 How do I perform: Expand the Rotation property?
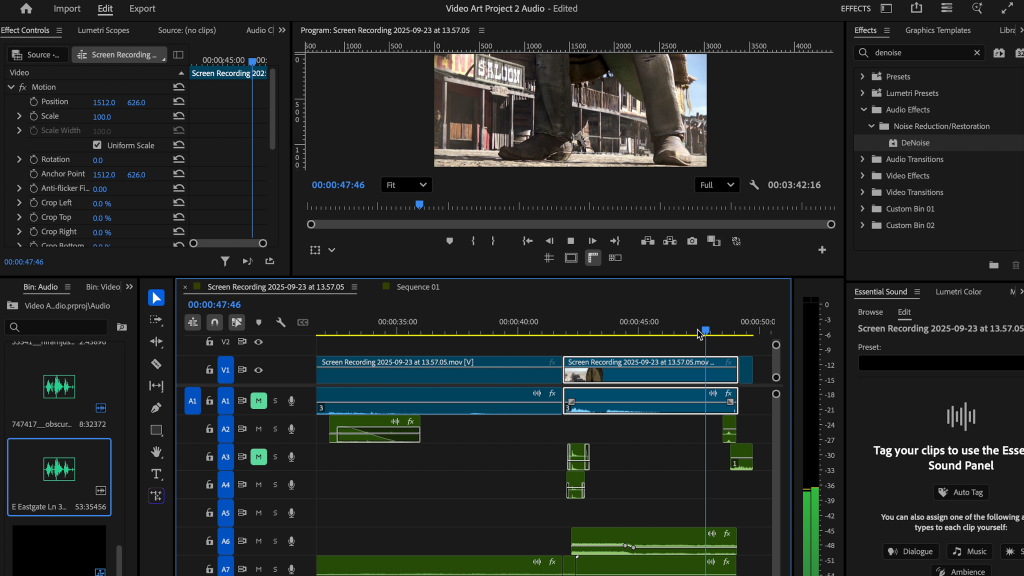coord(19,160)
